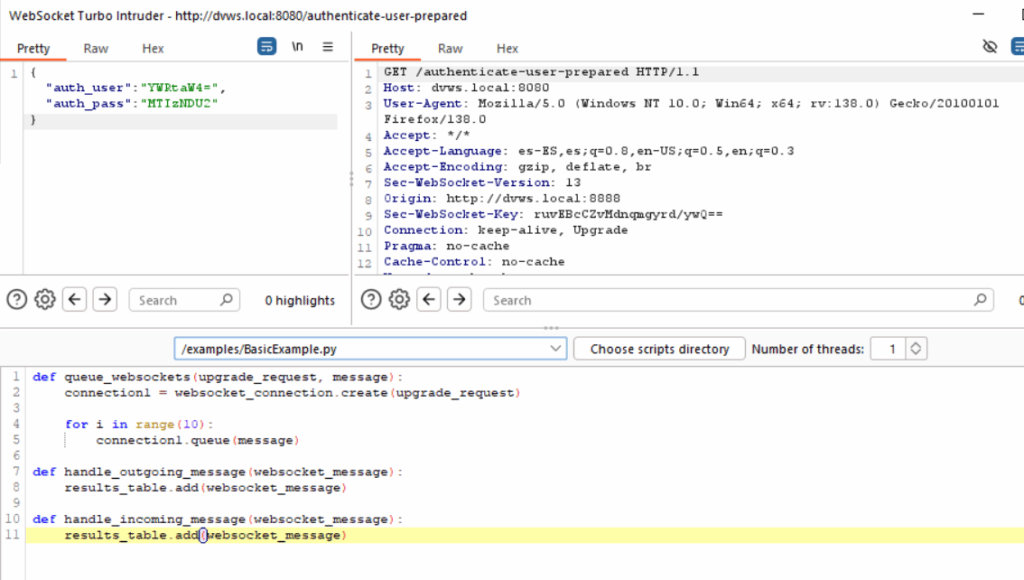This screenshot has width=1024, height=580.
Task: Select Hex tab in request panel
Action: pyautogui.click(x=507, y=48)
